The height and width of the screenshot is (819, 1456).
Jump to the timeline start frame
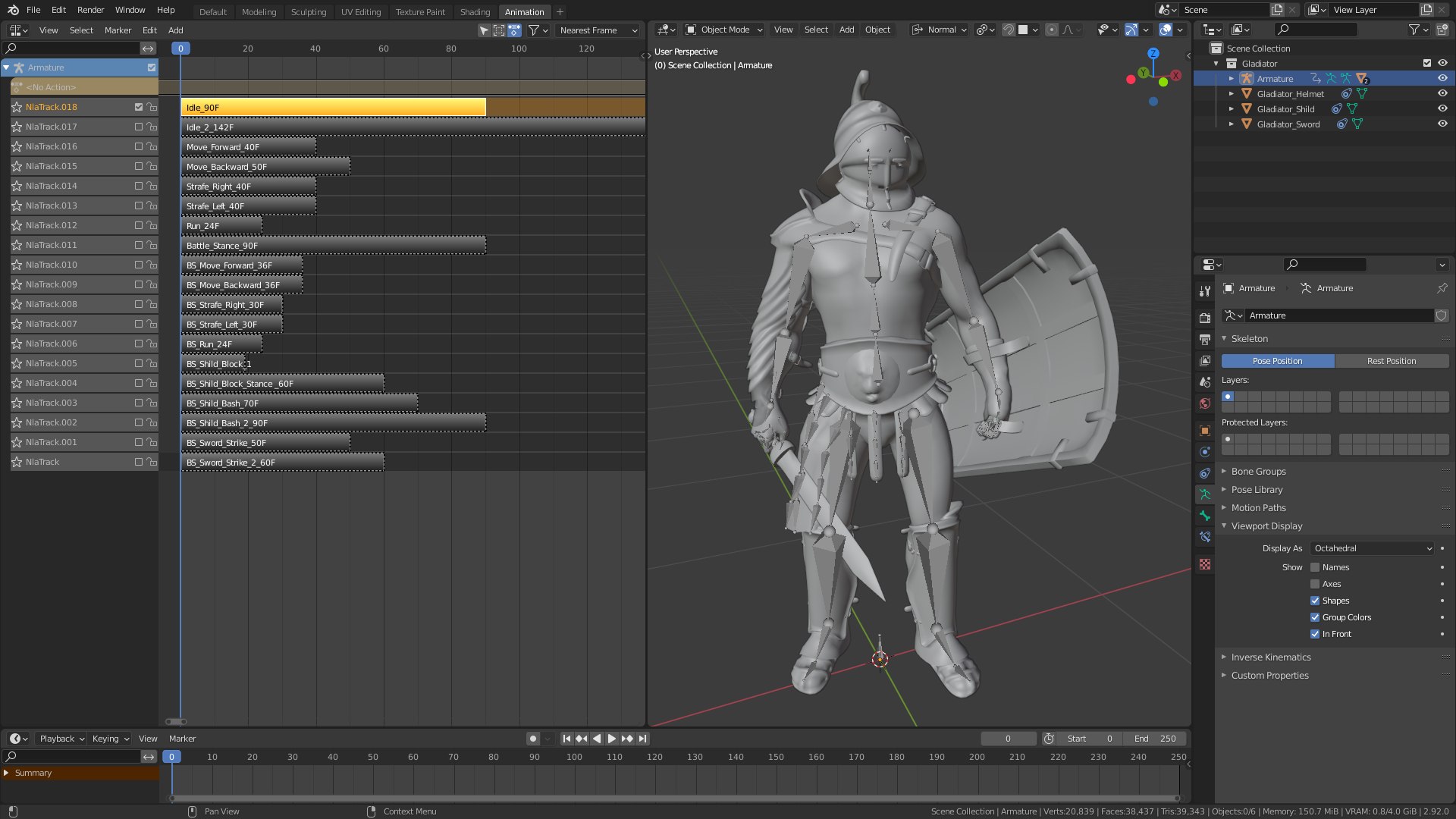566,739
